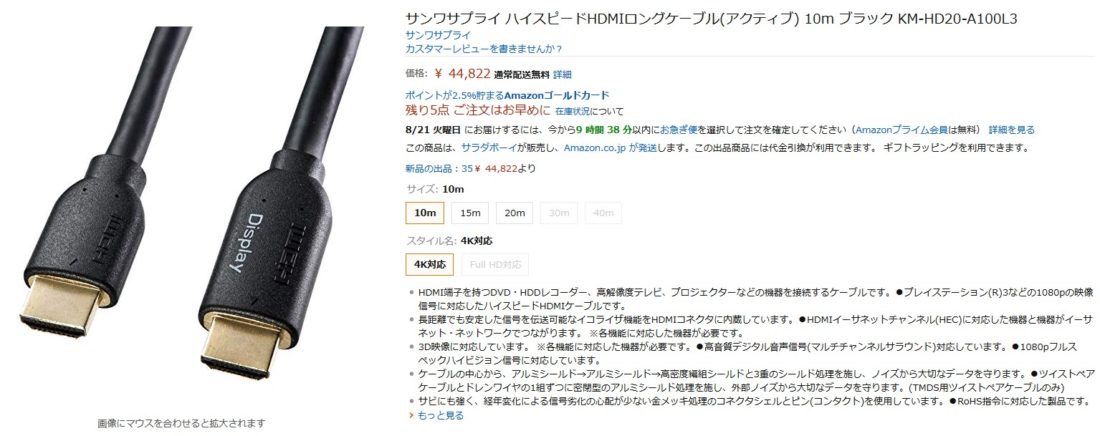The image size is (1100, 436).
Task: Check the 在庫状況 stock status link
Action: pos(572,111)
